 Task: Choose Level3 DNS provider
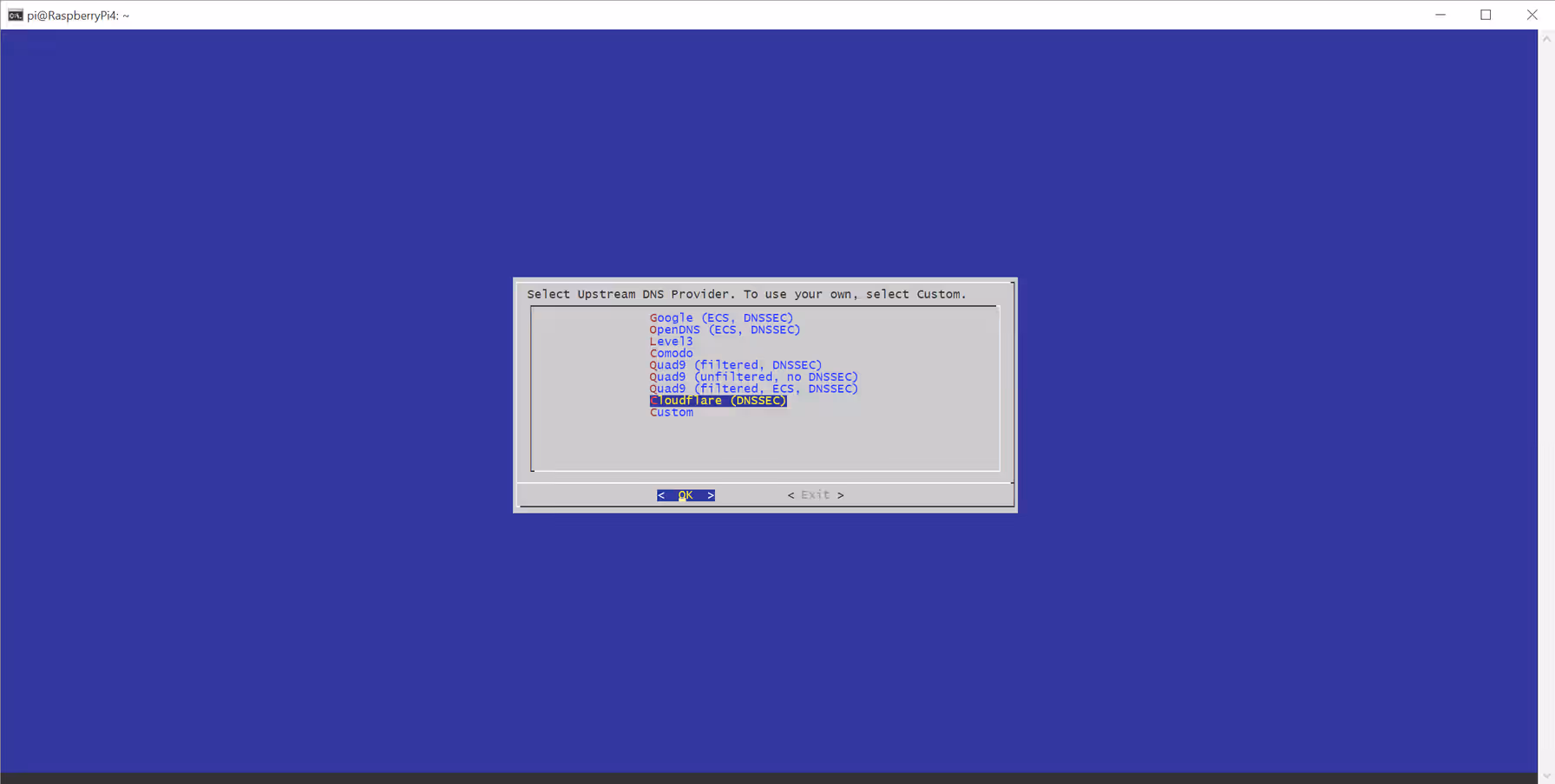671,342
